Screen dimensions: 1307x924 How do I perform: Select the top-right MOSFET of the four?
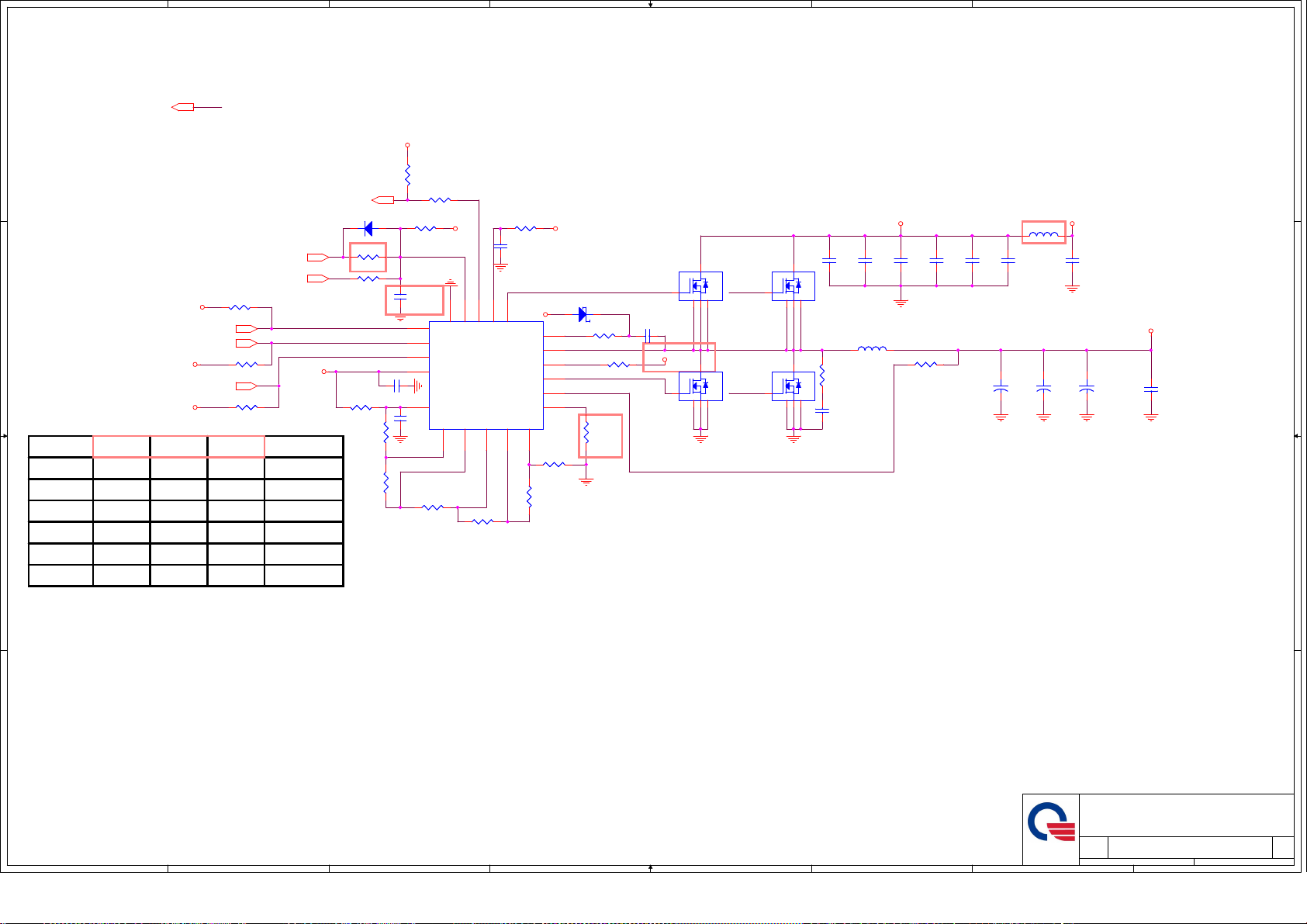(794, 286)
